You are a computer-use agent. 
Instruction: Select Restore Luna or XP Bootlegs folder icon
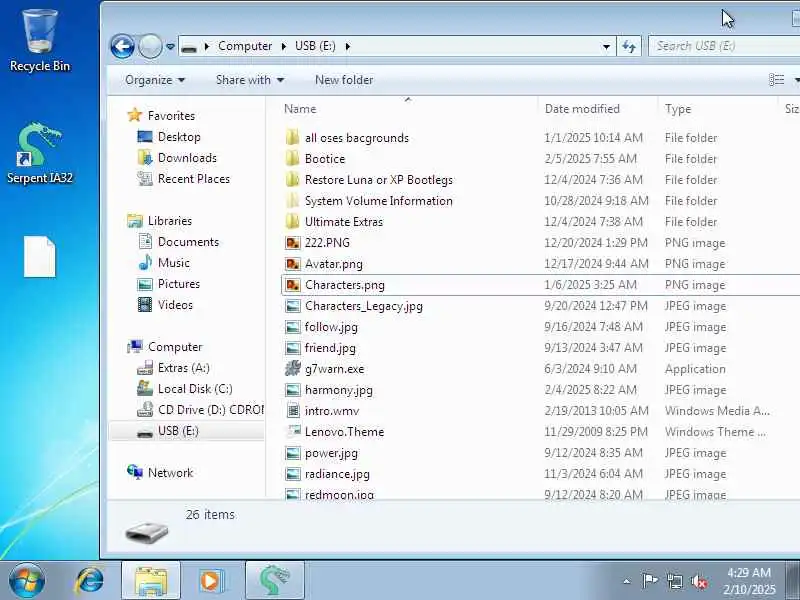coord(293,180)
